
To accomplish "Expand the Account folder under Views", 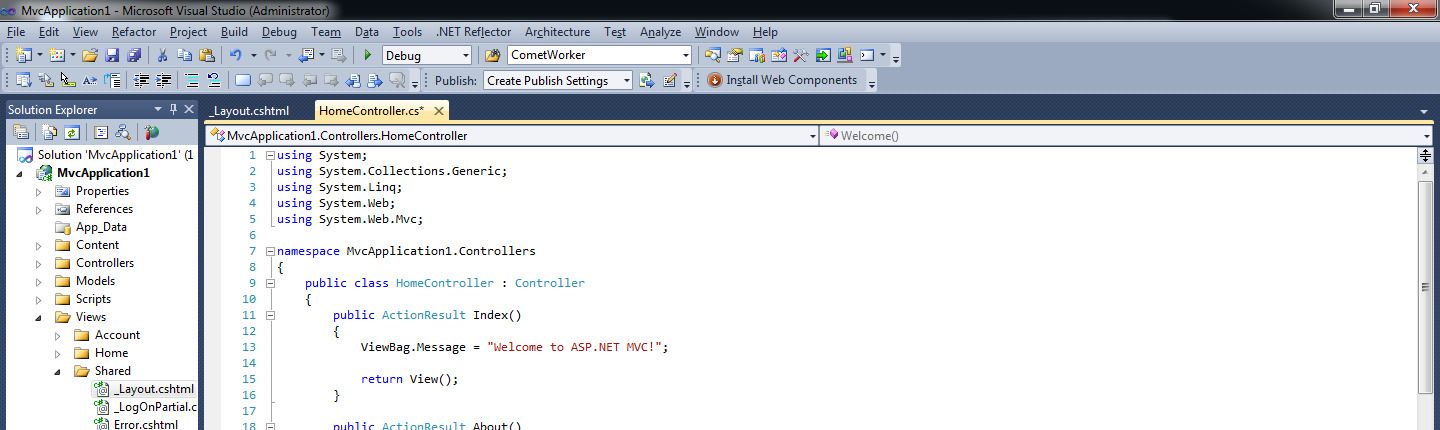I will click(x=58, y=335).
